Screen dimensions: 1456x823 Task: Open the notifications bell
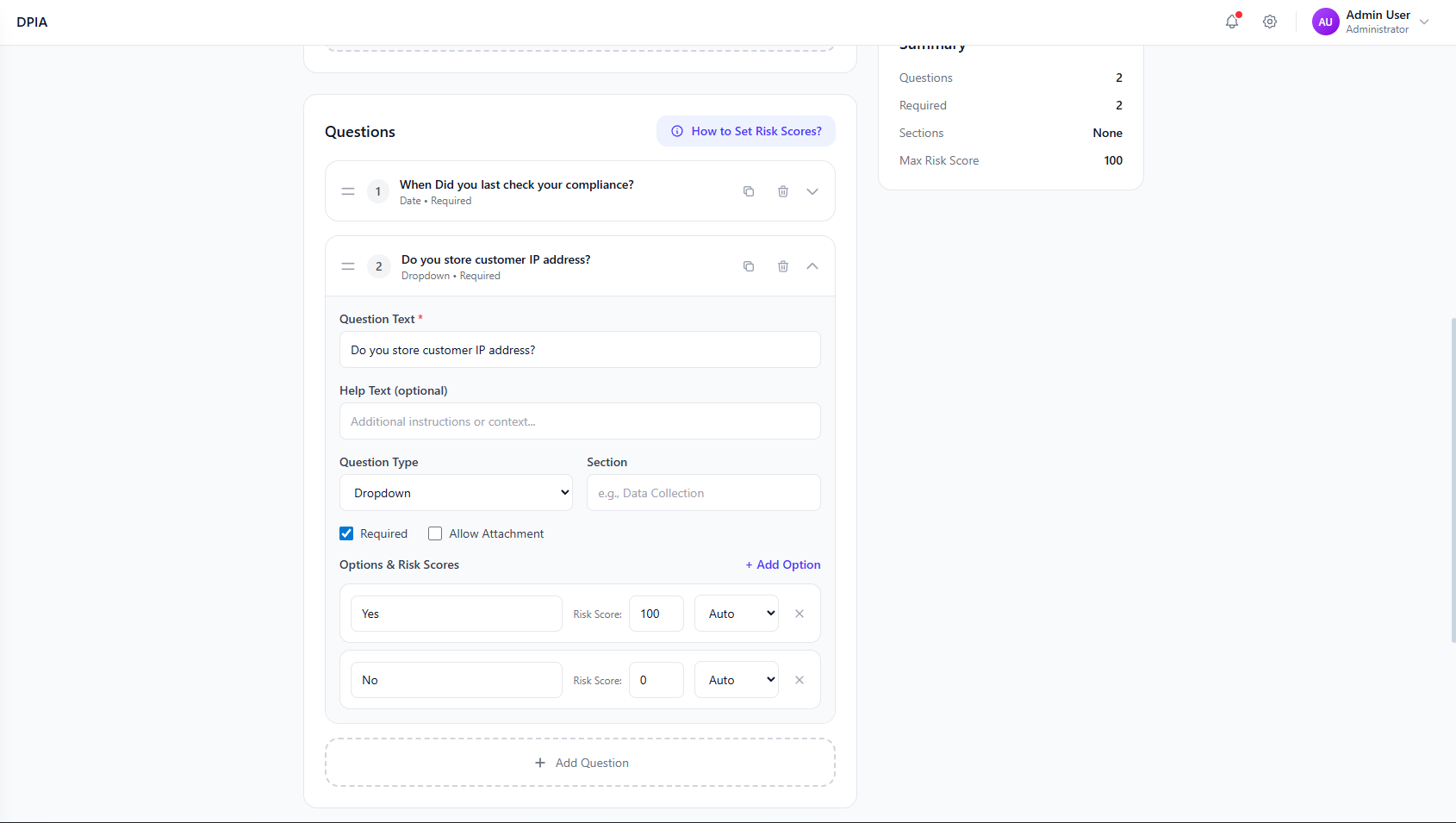[1232, 22]
